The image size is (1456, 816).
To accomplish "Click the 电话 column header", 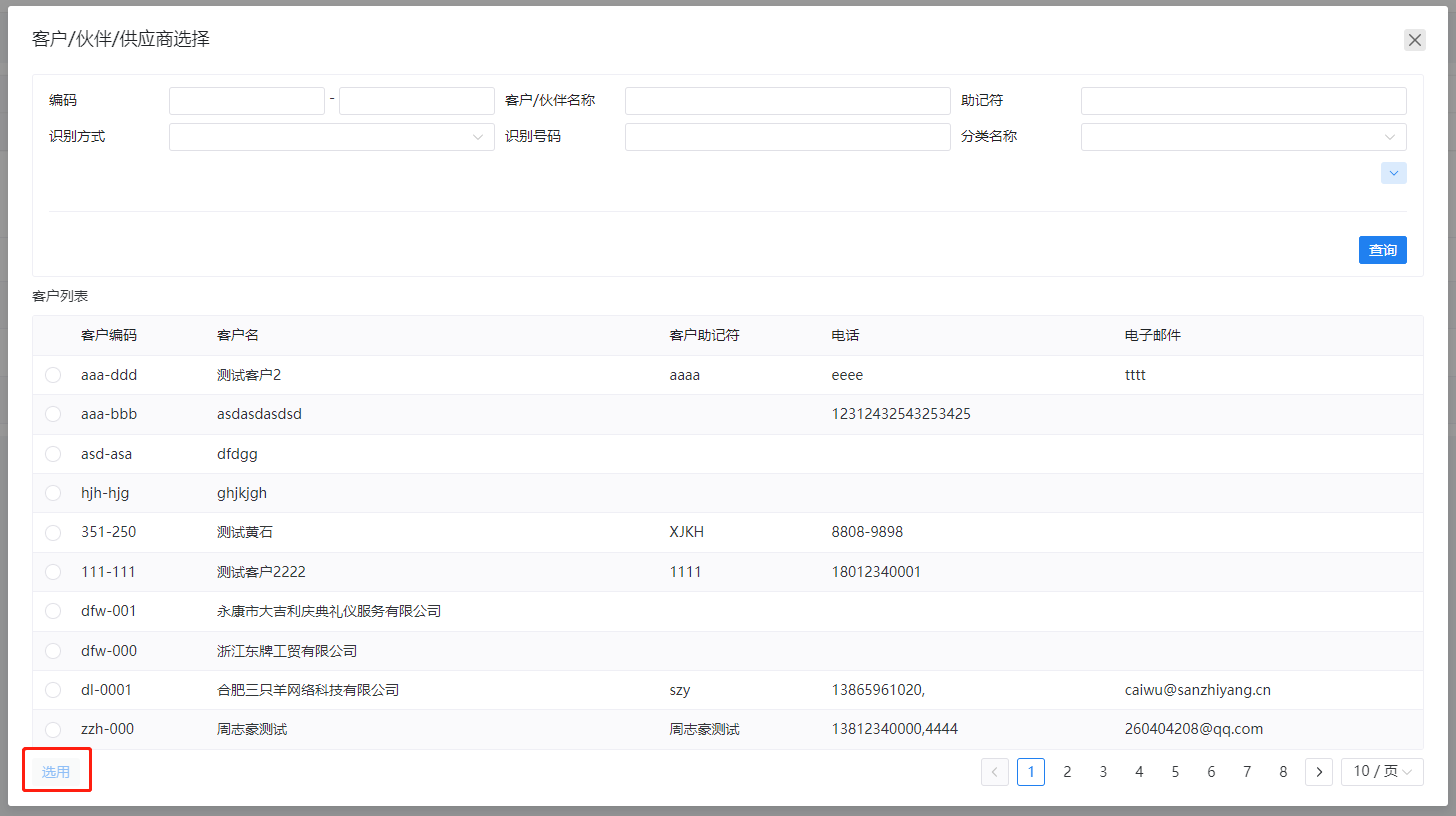I will (x=845, y=335).
